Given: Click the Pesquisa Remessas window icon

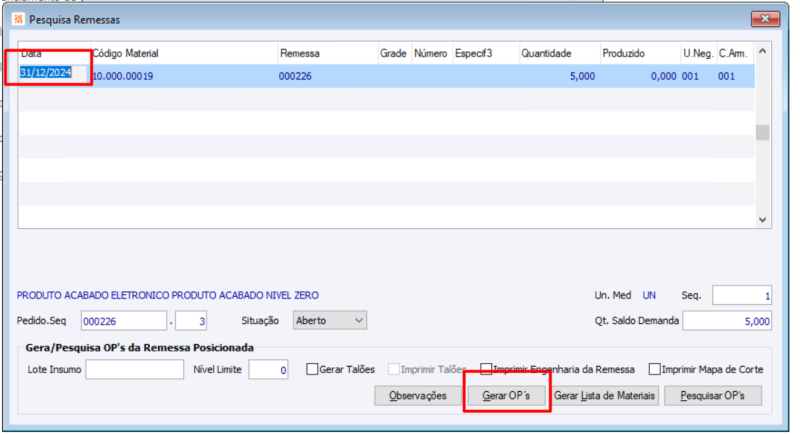Looking at the screenshot, I should [x=18, y=19].
